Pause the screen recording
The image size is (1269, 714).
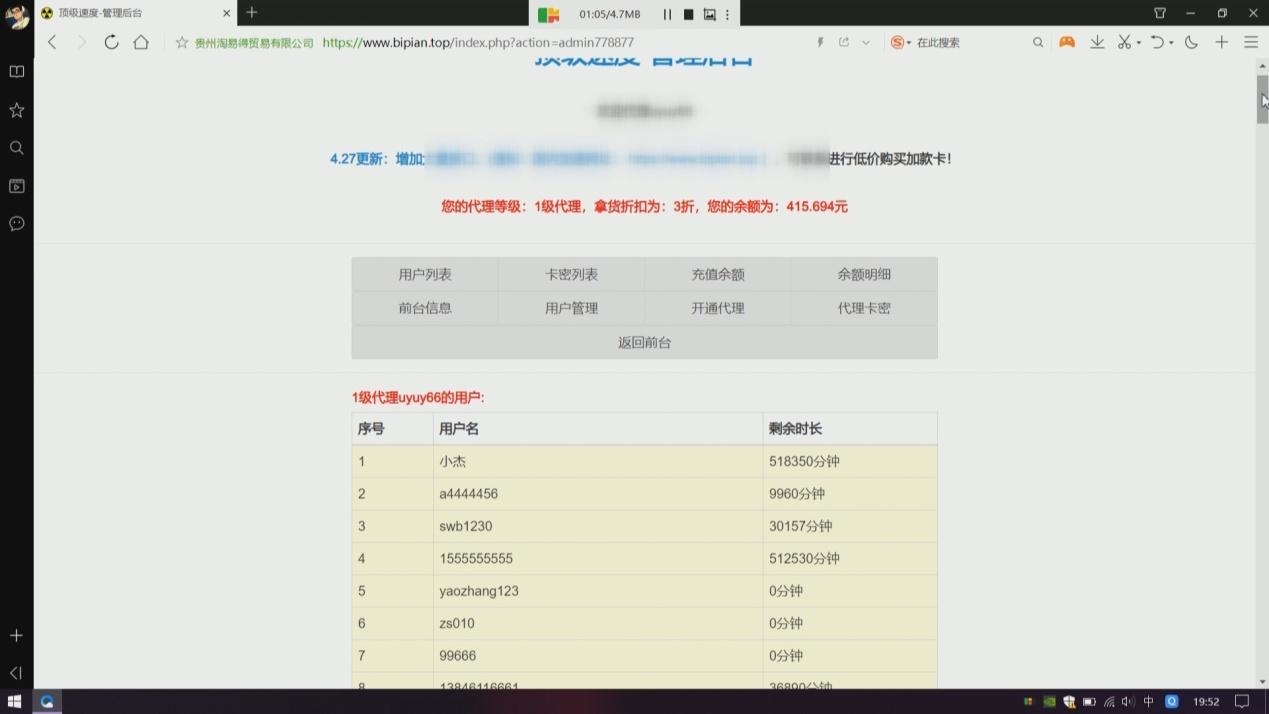pyautogui.click(x=667, y=14)
